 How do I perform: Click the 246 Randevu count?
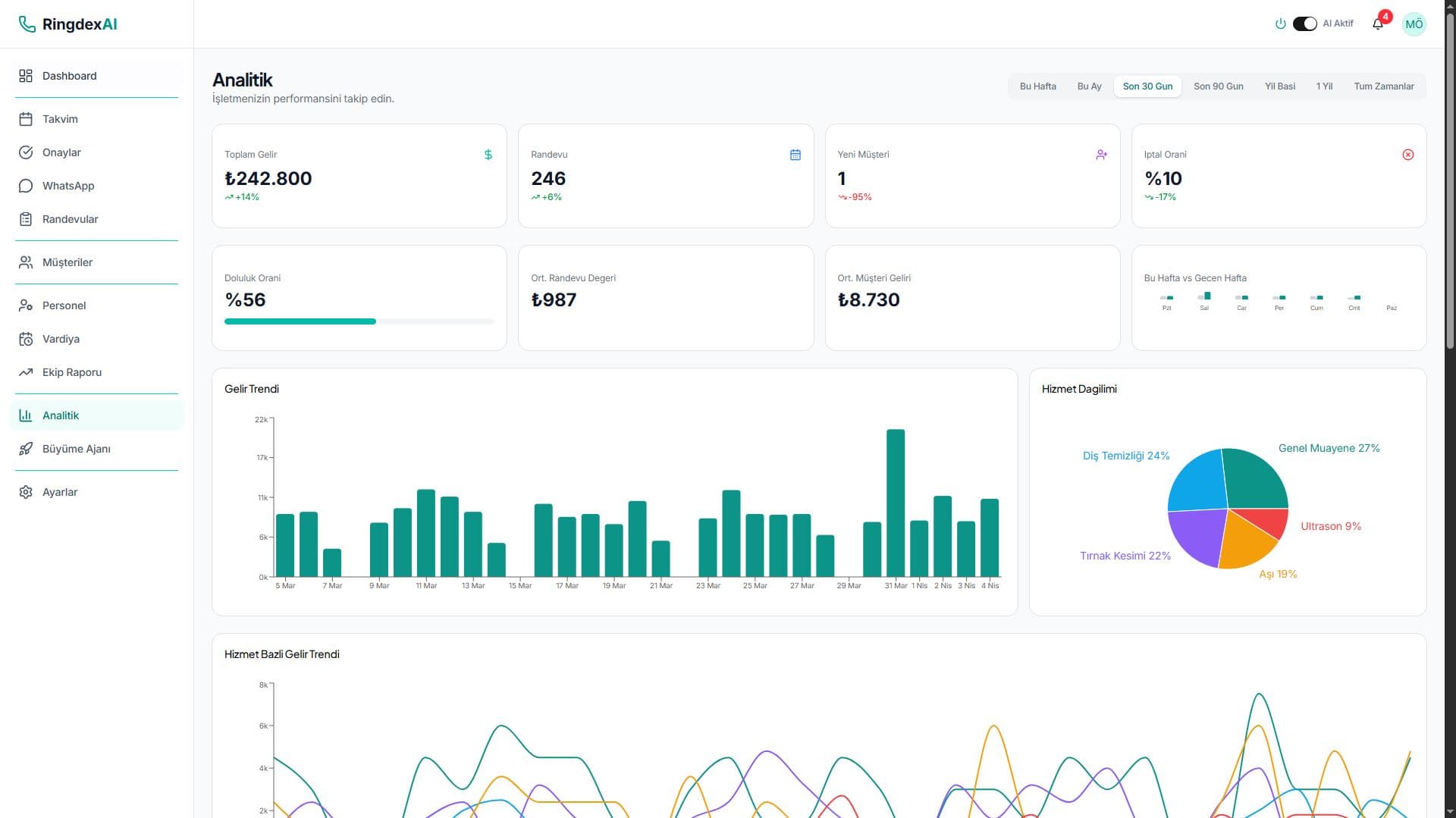click(x=548, y=179)
